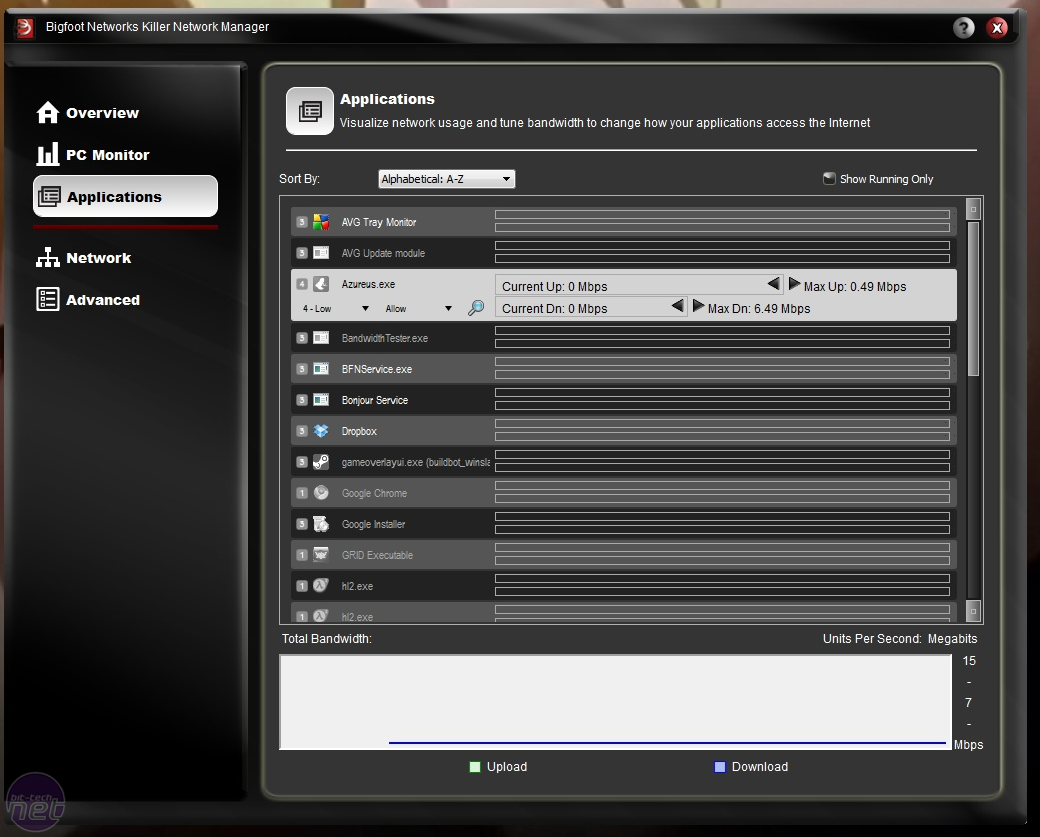
Task: Click the Download legend color swatch
Action: tap(720, 767)
